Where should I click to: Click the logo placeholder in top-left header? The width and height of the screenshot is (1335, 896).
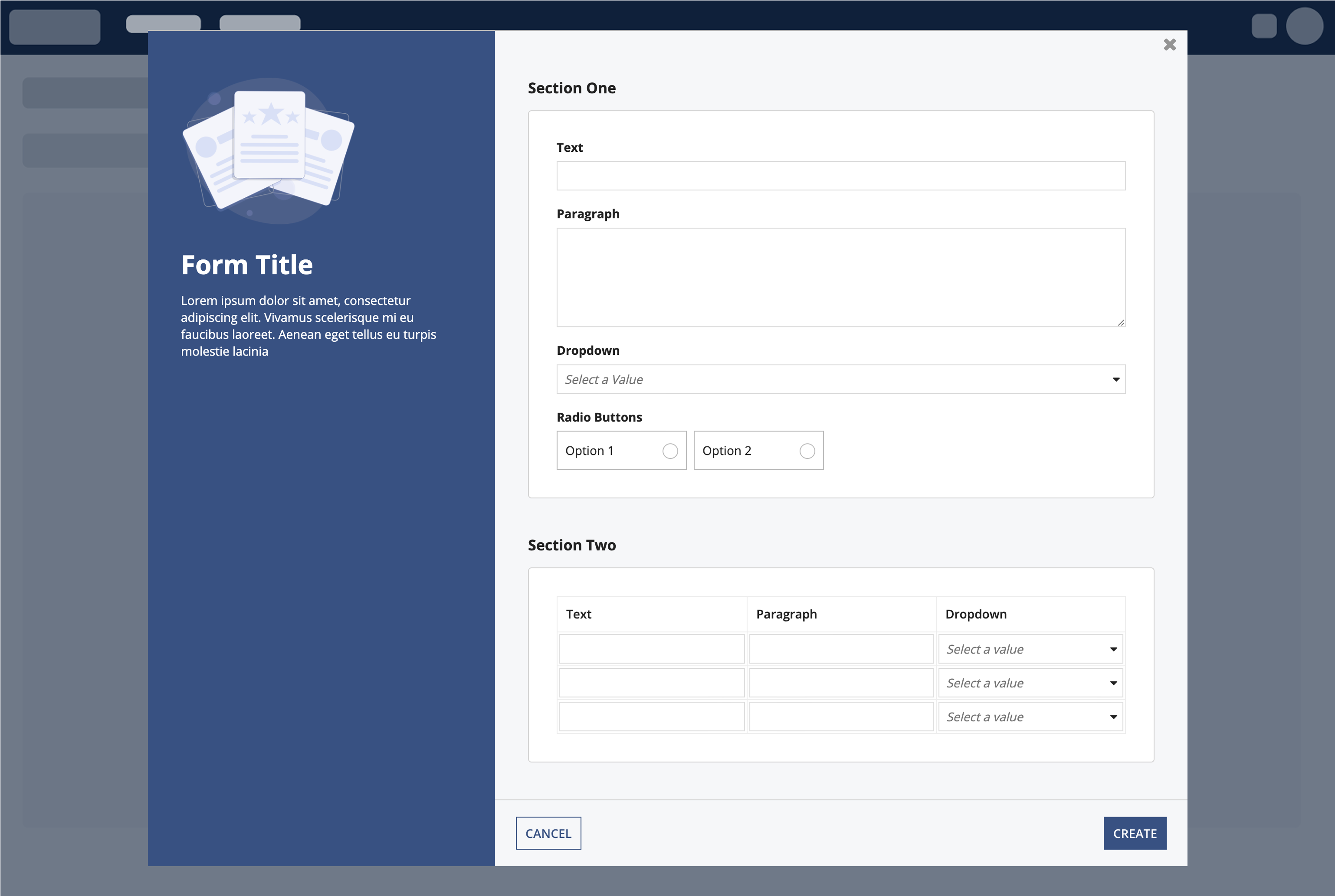pyautogui.click(x=55, y=26)
